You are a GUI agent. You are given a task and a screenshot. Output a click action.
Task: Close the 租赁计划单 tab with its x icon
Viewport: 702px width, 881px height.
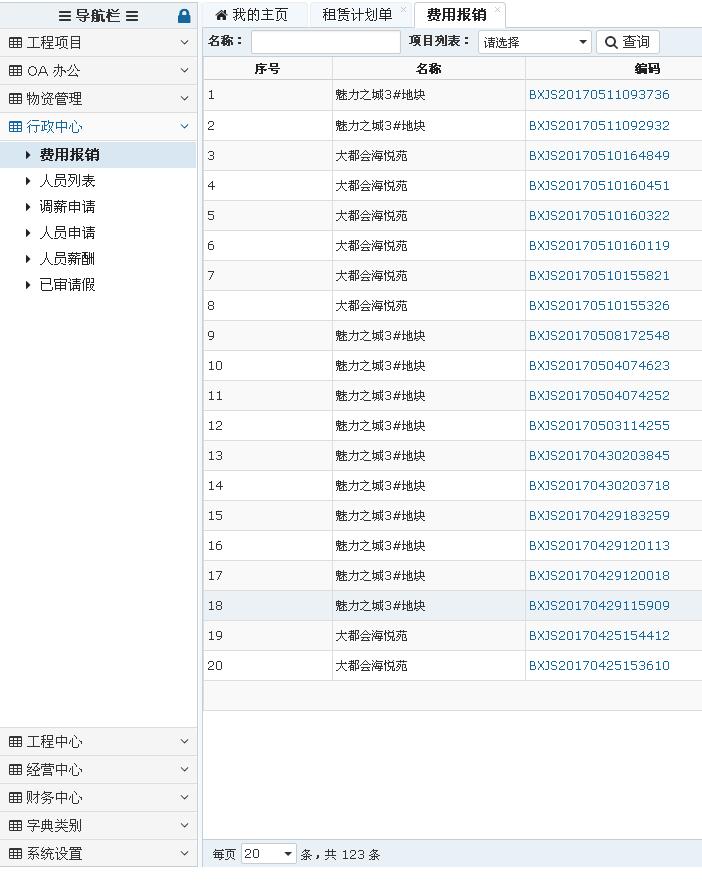[404, 10]
